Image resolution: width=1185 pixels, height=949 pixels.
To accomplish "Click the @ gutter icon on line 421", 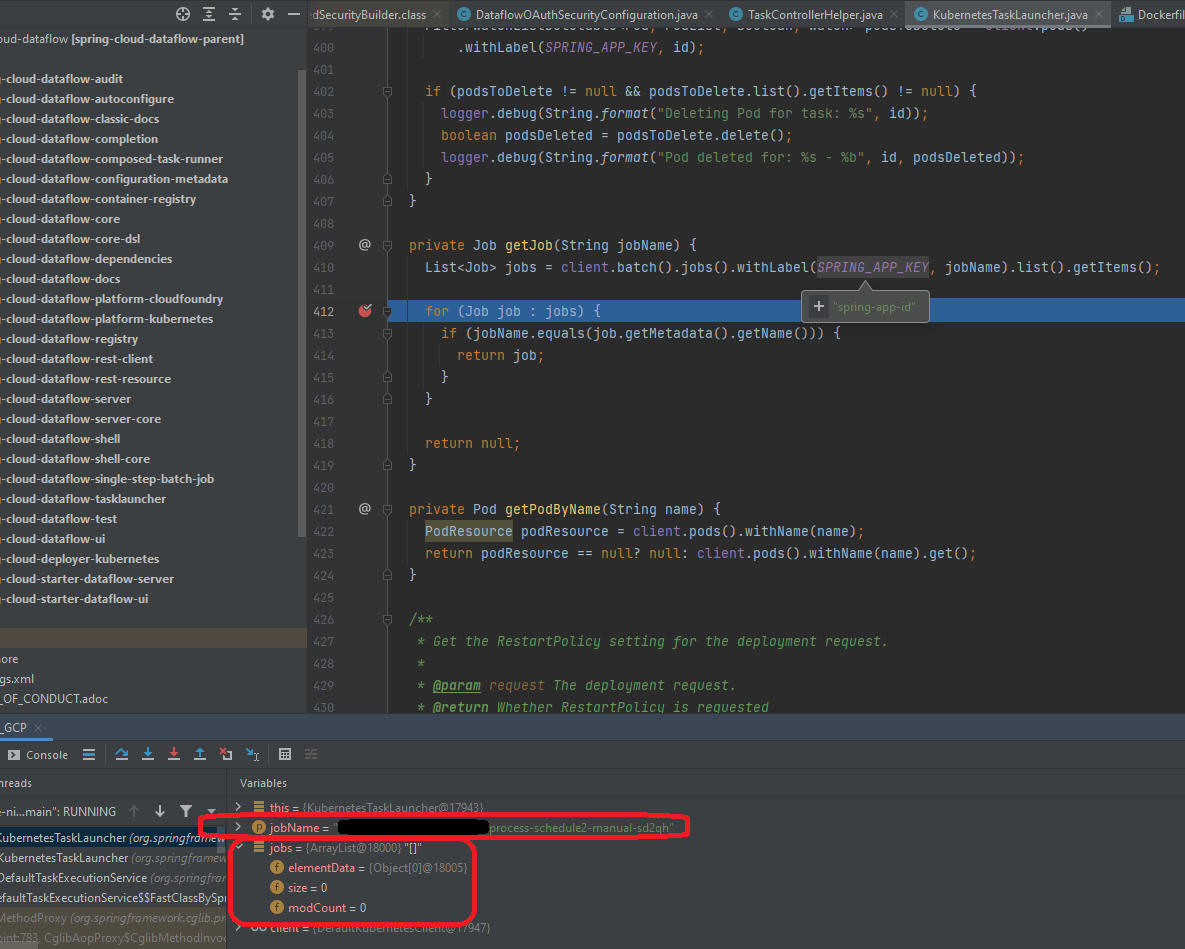I will (364, 509).
